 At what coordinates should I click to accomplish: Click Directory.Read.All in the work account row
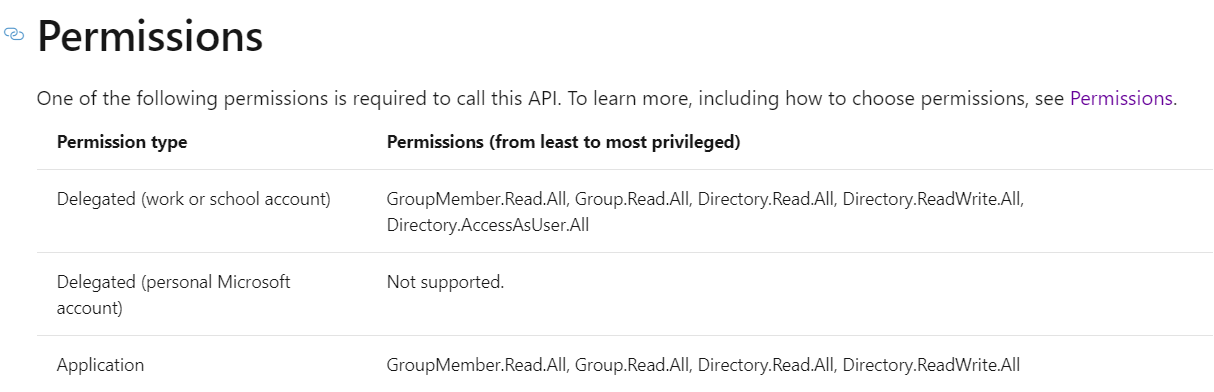click(x=766, y=199)
